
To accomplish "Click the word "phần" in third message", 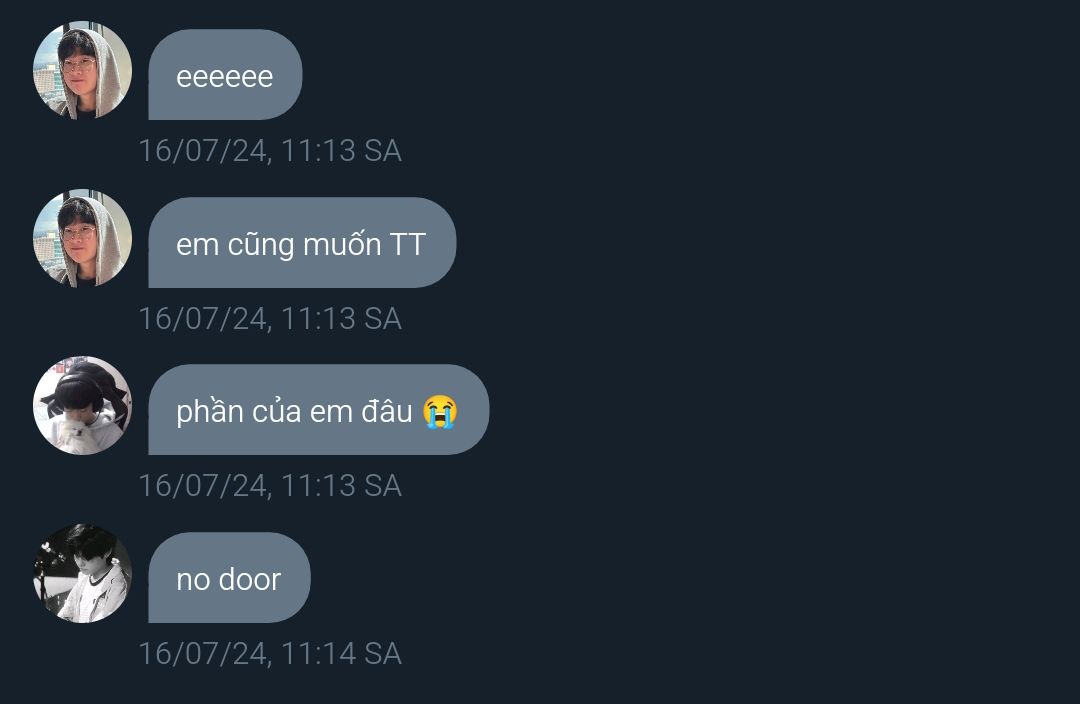I will pos(209,412).
